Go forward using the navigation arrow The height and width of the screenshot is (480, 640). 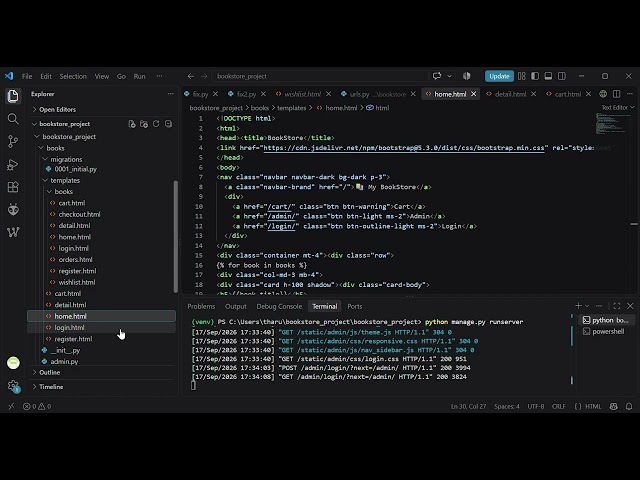tap(204, 76)
